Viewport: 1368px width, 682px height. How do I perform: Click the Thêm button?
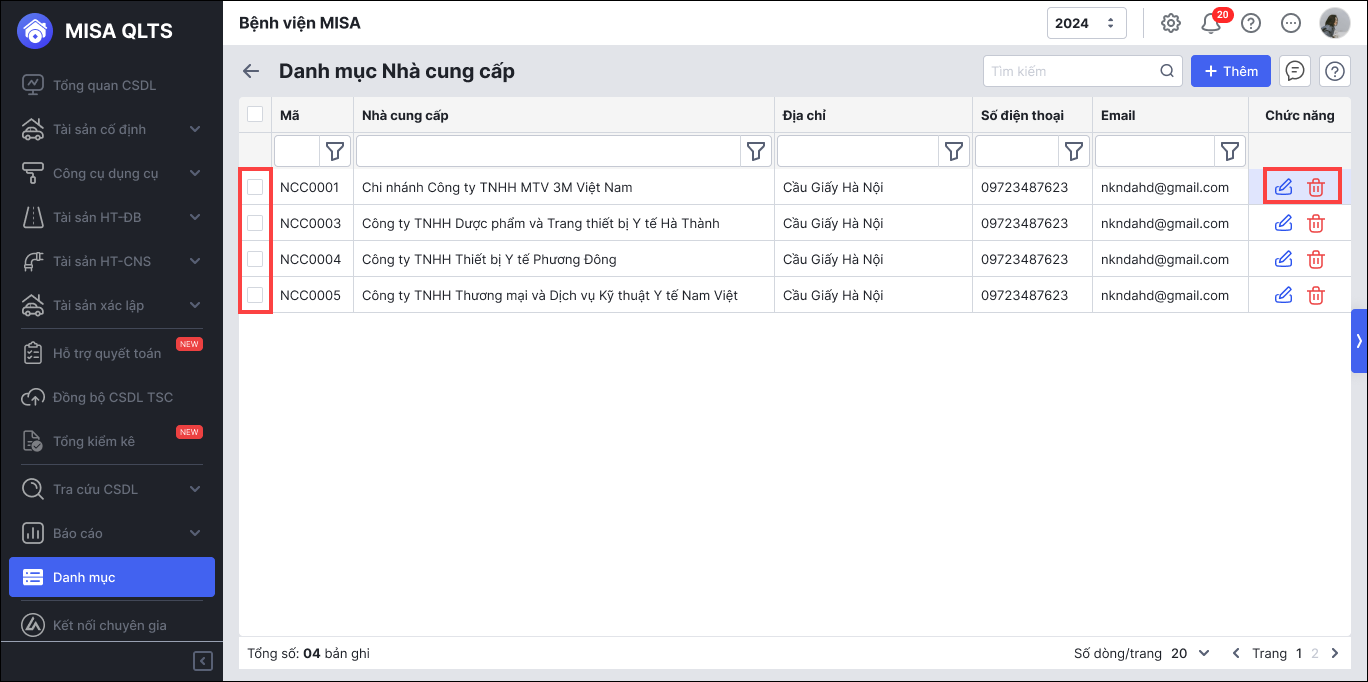1230,71
